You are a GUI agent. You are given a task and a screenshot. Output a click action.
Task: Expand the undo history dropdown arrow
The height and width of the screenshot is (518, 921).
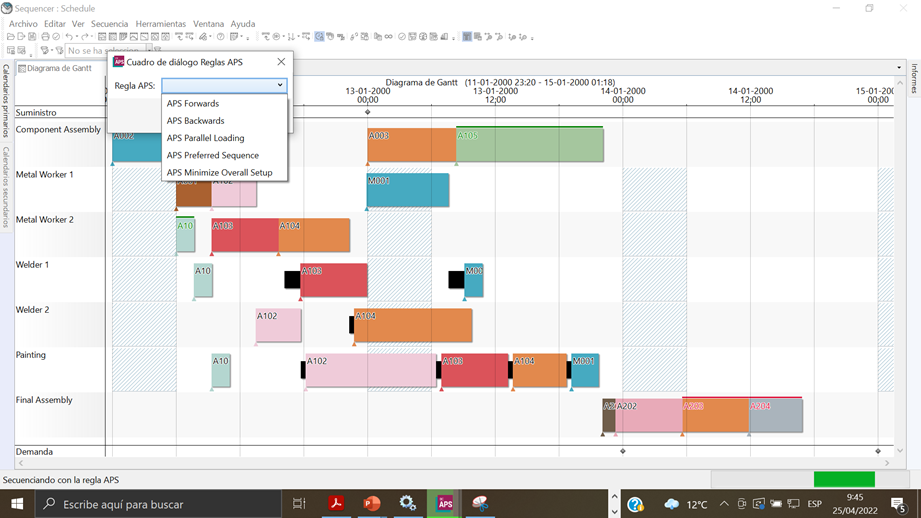76,36
